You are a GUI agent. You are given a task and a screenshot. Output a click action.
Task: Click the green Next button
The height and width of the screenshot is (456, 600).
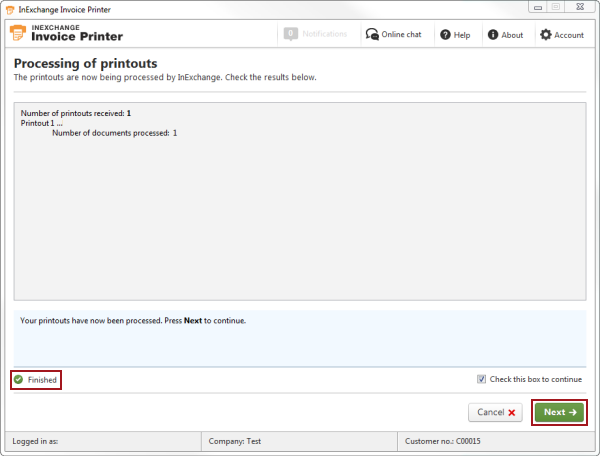pos(559,412)
